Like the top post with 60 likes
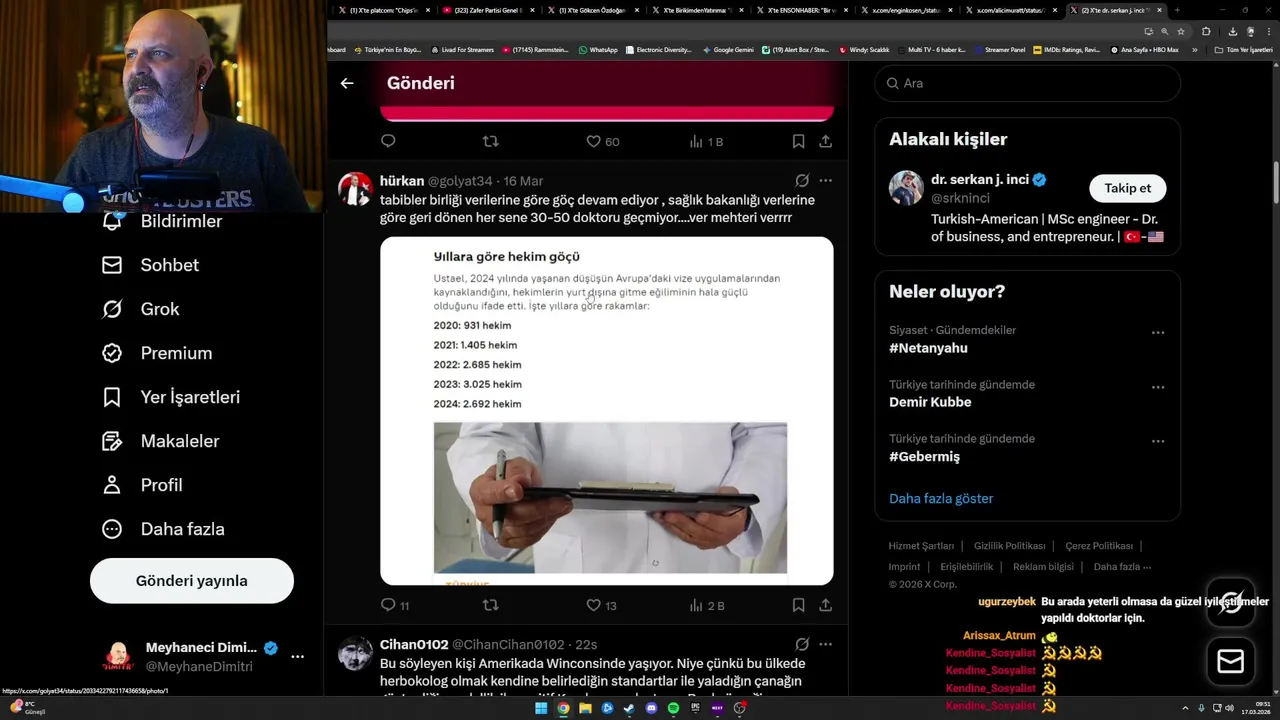 pos(602,142)
